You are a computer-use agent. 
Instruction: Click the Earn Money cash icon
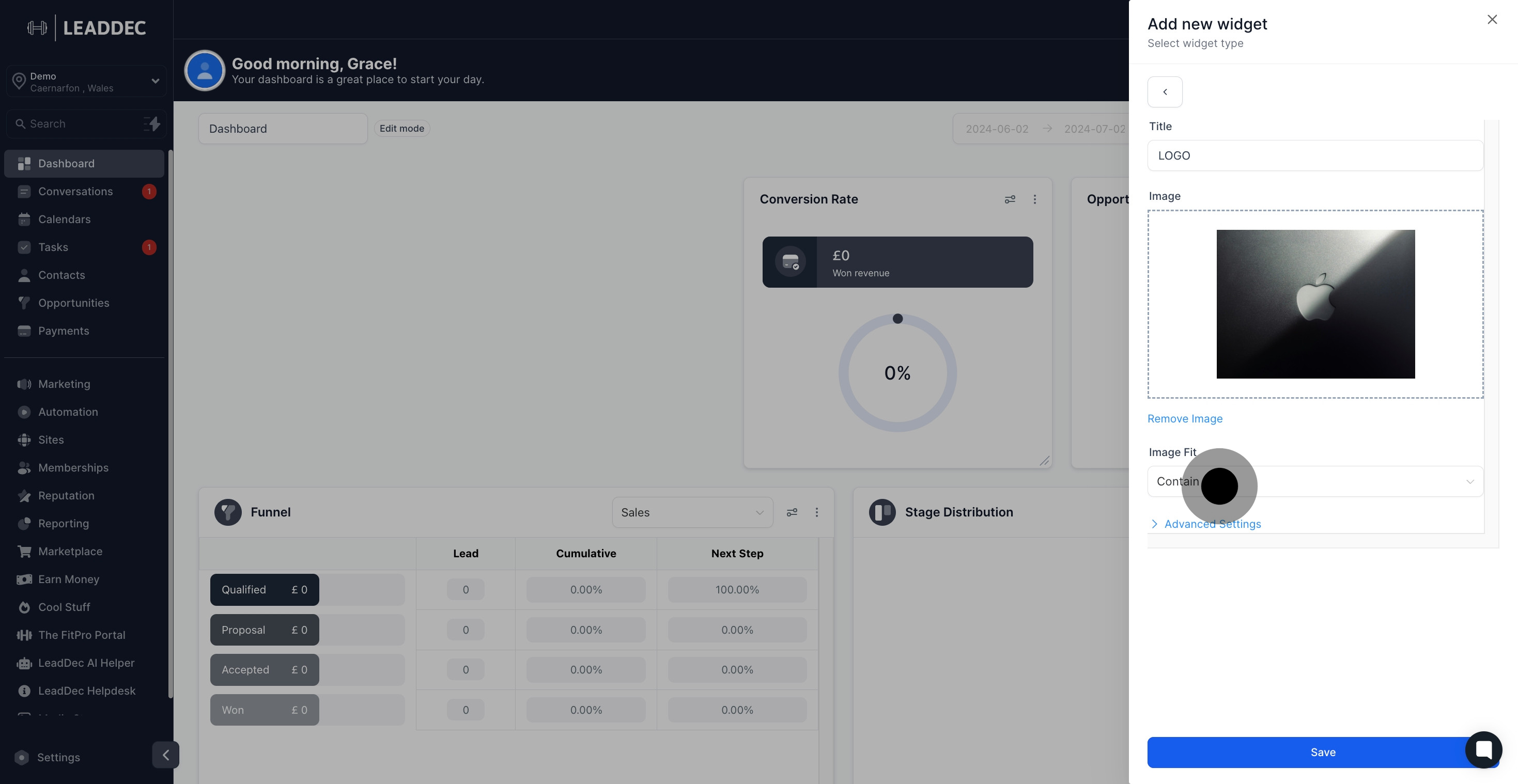[24, 579]
